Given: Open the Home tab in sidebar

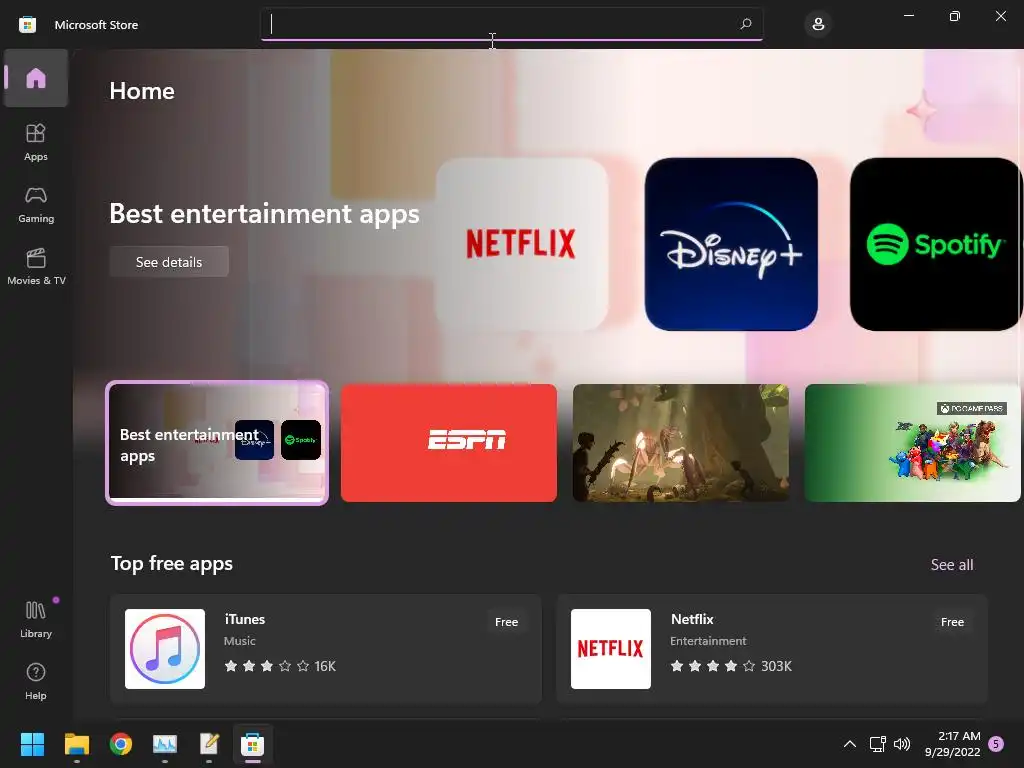Looking at the screenshot, I should pos(36,78).
